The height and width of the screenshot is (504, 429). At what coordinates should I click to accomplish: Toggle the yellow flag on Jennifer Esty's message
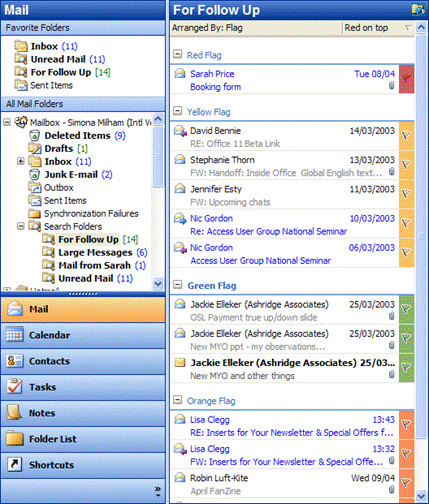coord(406,194)
